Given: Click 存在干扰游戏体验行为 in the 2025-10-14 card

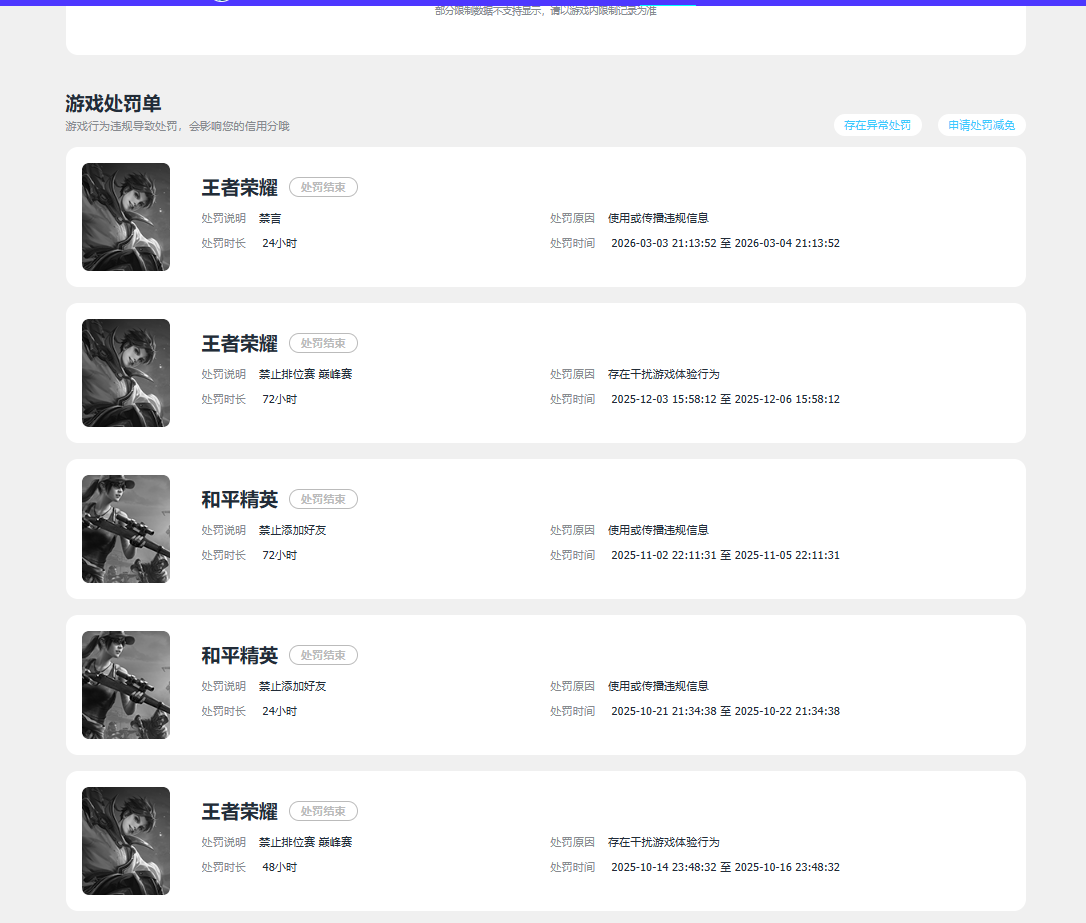Looking at the screenshot, I should (664, 842).
